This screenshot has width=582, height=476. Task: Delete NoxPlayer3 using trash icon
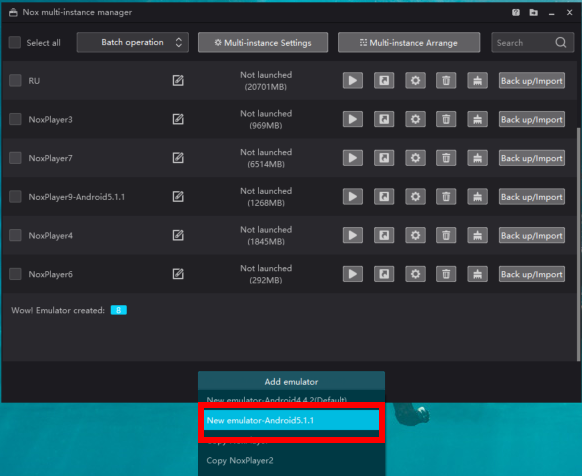(x=446, y=119)
